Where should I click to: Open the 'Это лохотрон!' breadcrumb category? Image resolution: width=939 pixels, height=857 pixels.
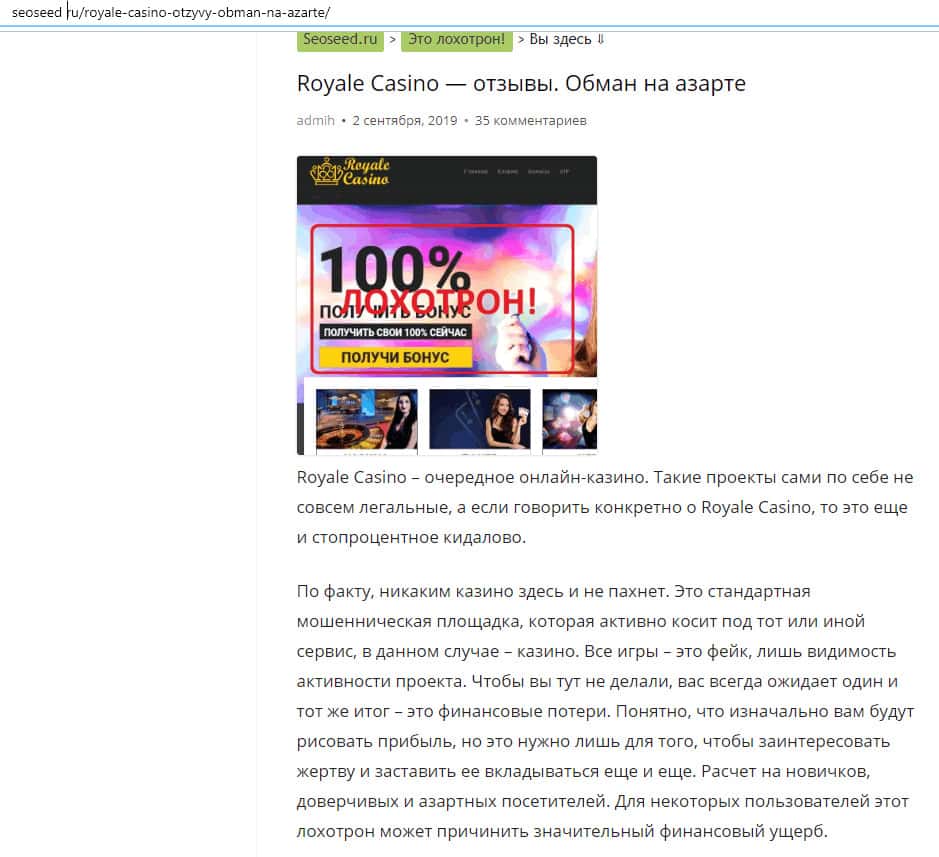tap(456, 40)
